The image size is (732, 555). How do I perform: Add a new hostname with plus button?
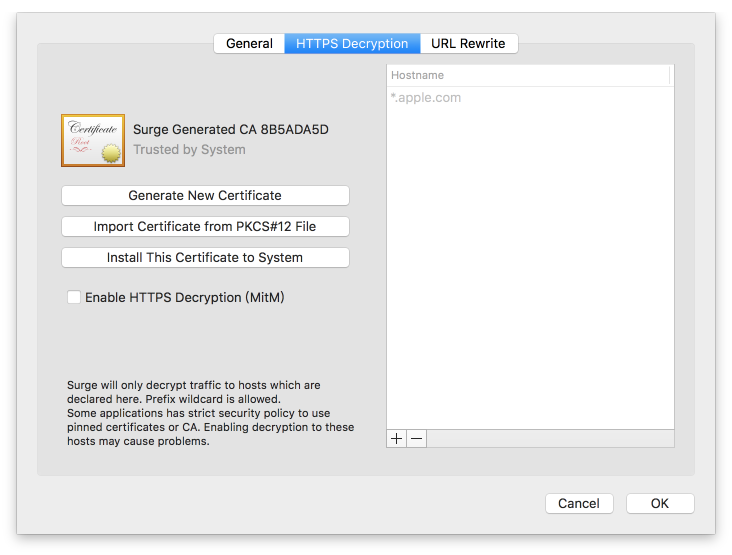397,438
